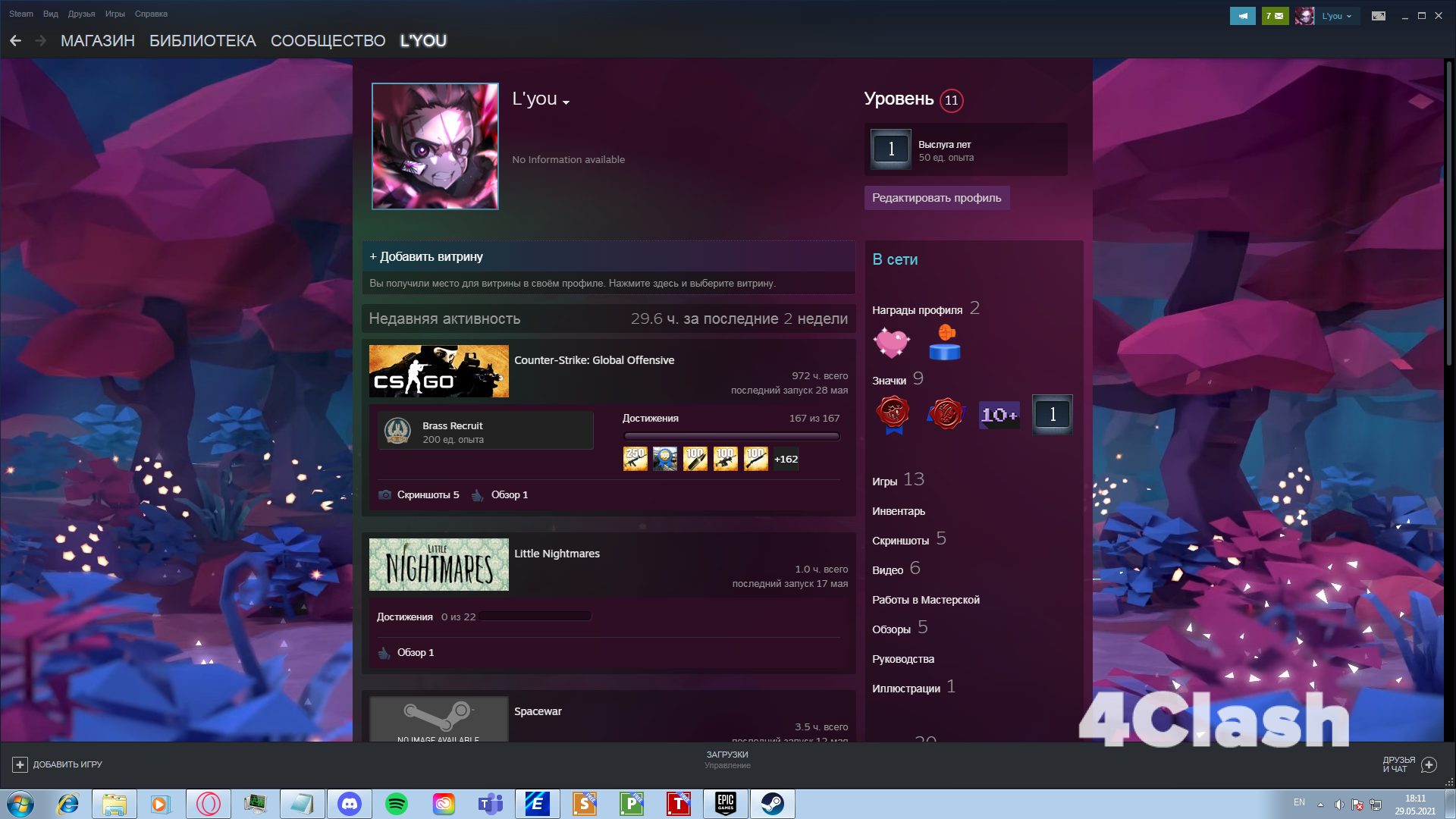
Task: Click the Little Nightmares achievements progress bar
Action: point(535,617)
